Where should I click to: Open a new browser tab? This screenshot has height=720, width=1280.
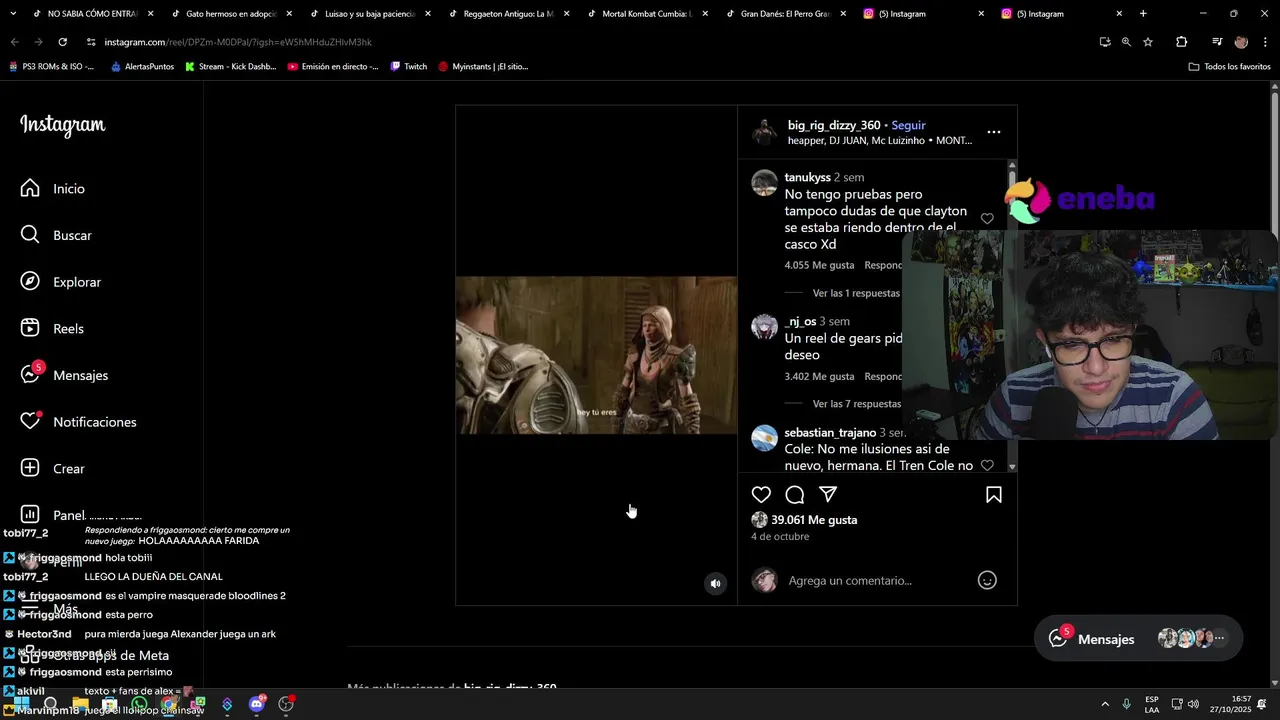1143,14
